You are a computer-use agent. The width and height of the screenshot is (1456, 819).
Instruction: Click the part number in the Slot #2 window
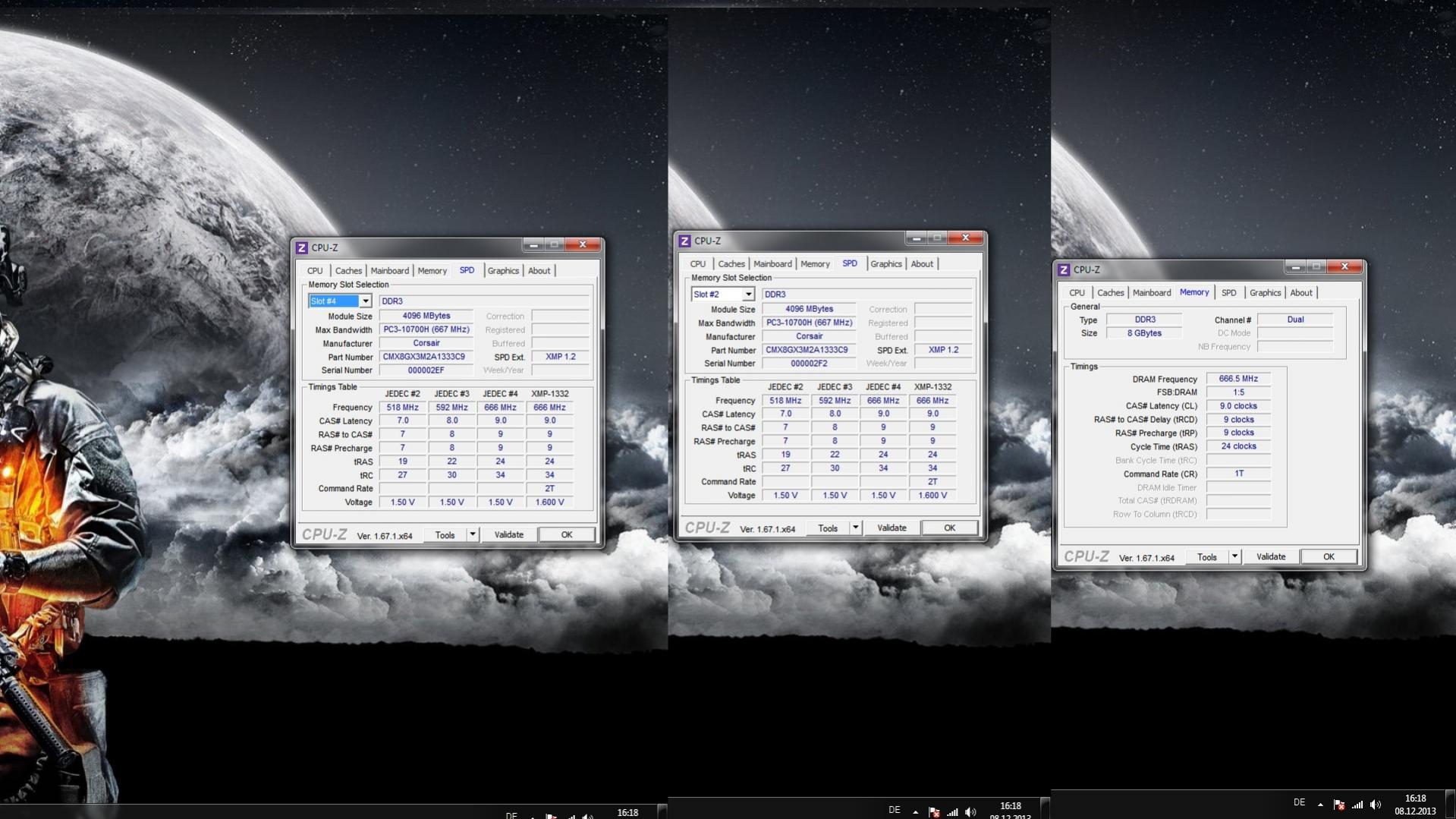pyautogui.click(x=809, y=350)
